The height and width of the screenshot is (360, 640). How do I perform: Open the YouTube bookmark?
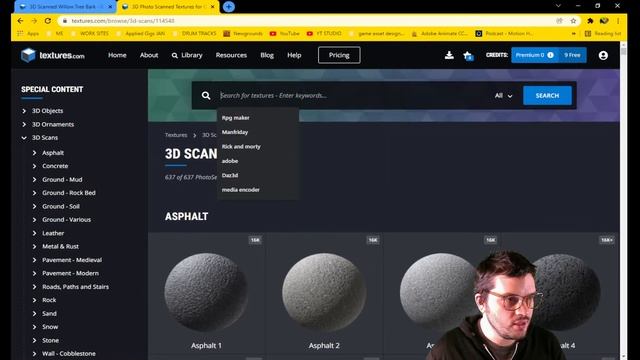(x=285, y=33)
